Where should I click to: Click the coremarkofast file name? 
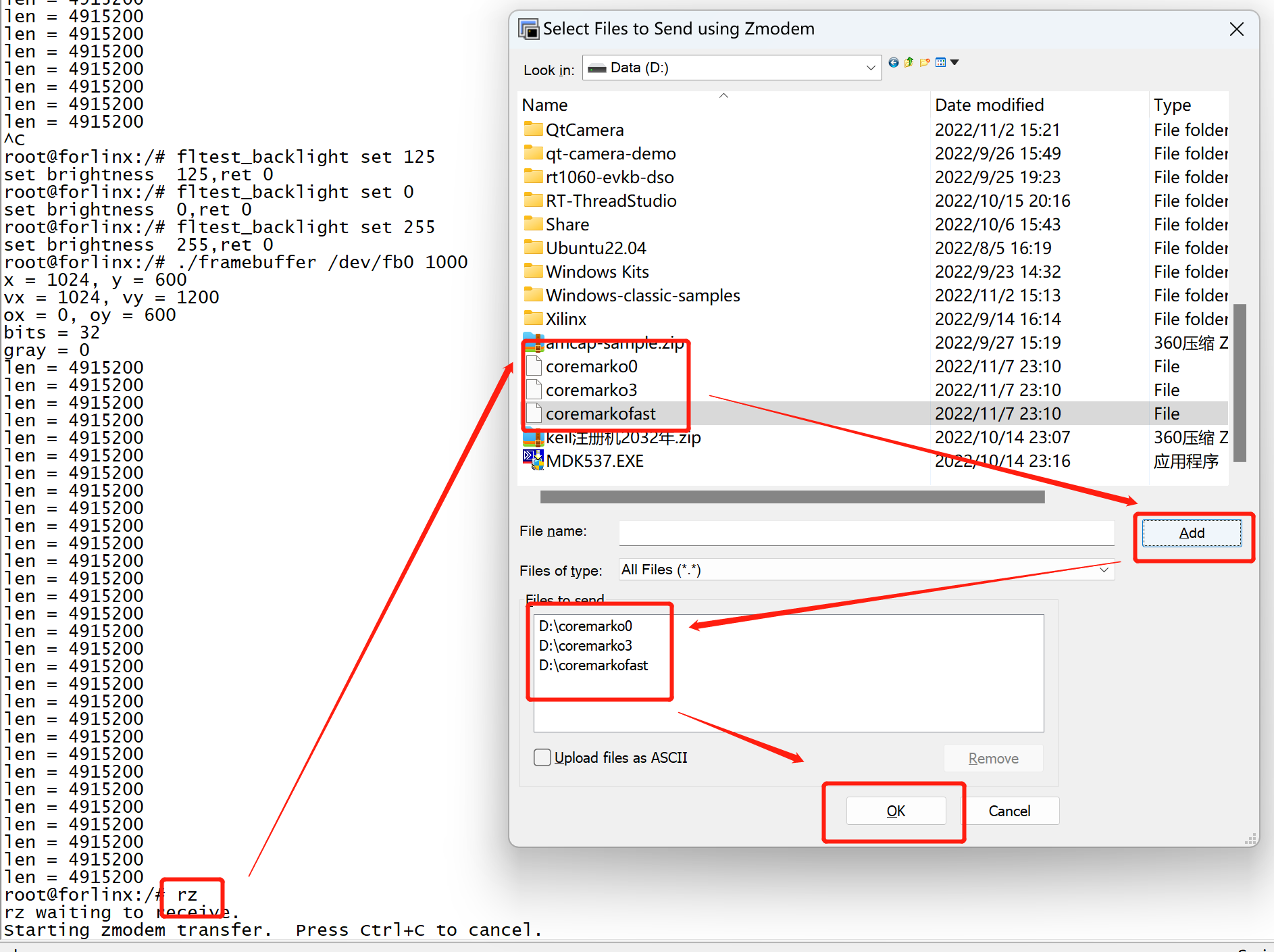[601, 414]
